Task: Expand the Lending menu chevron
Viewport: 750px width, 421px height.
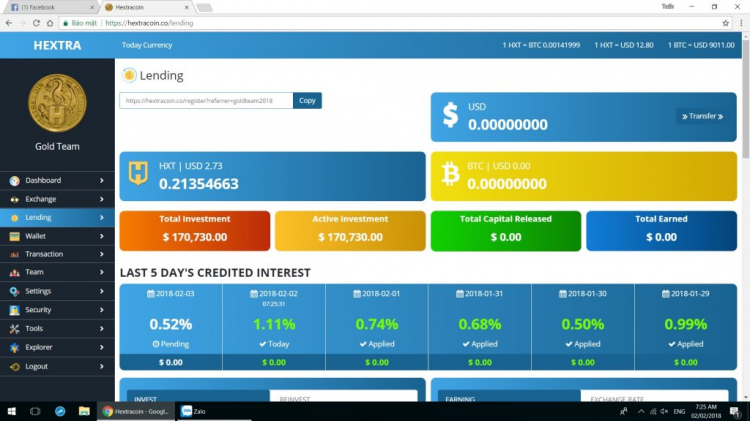Action: (102, 218)
